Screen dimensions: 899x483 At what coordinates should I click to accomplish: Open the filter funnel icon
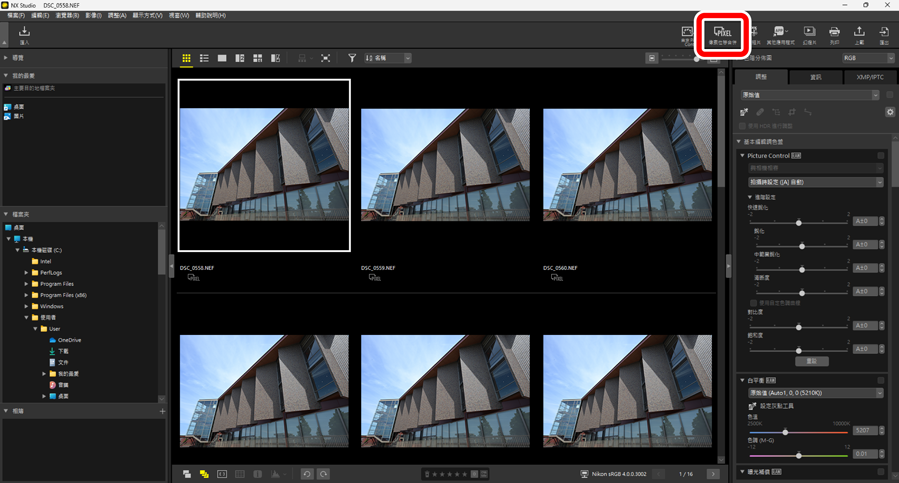pos(352,59)
